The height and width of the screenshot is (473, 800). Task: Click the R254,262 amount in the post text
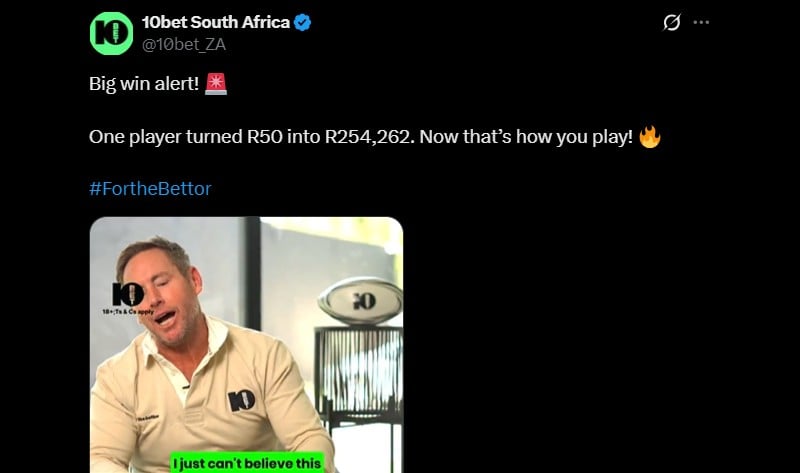click(x=368, y=137)
